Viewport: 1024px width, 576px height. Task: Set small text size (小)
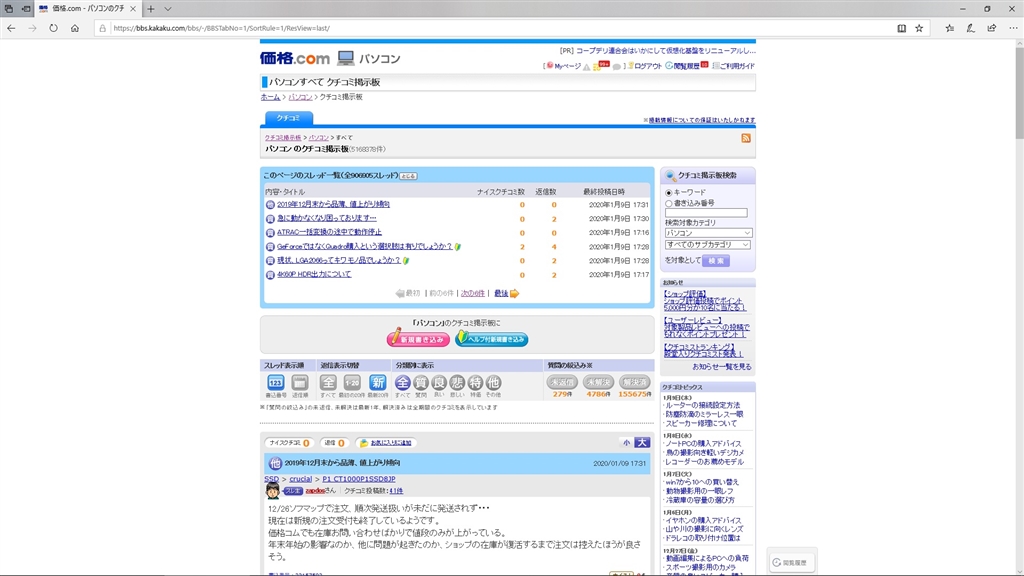[626, 443]
